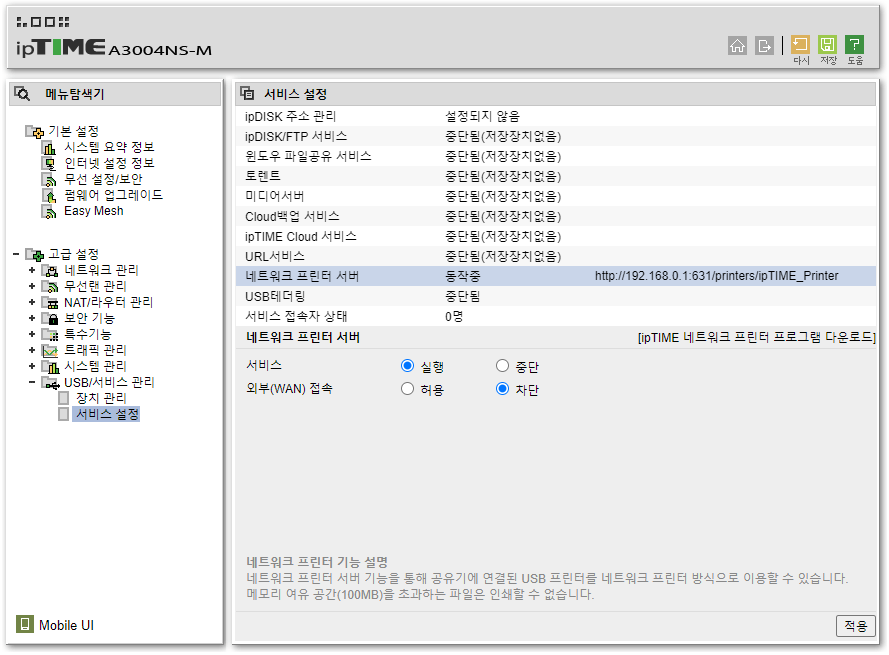This screenshot has width=889, height=655.
Task: Select the 서비스 접속자 상태 row
Action: (556, 316)
